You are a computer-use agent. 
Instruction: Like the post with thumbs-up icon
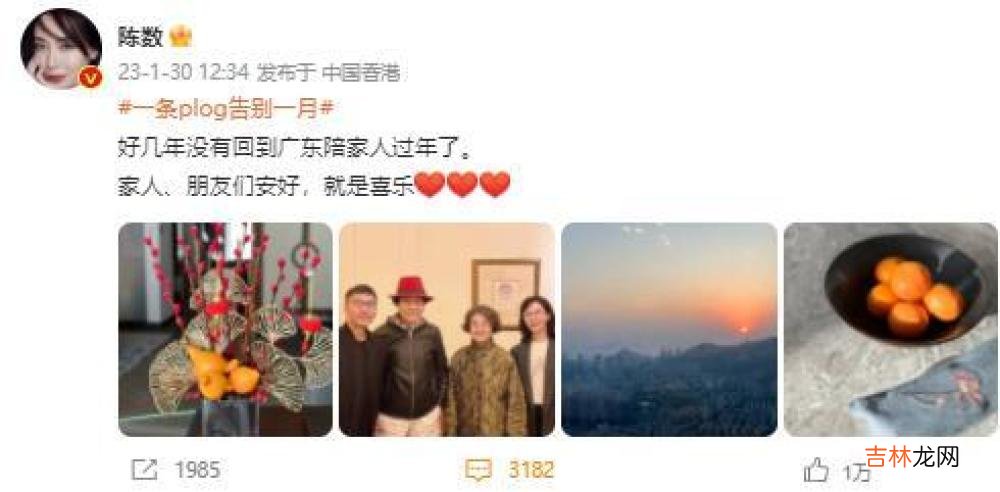(x=816, y=472)
